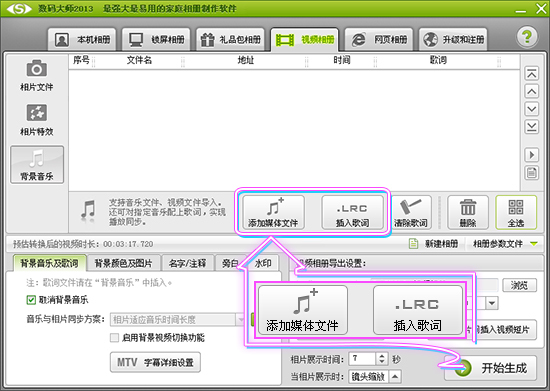
Task: Move selected item up one row
Action: pyautogui.click(x=531, y=92)
